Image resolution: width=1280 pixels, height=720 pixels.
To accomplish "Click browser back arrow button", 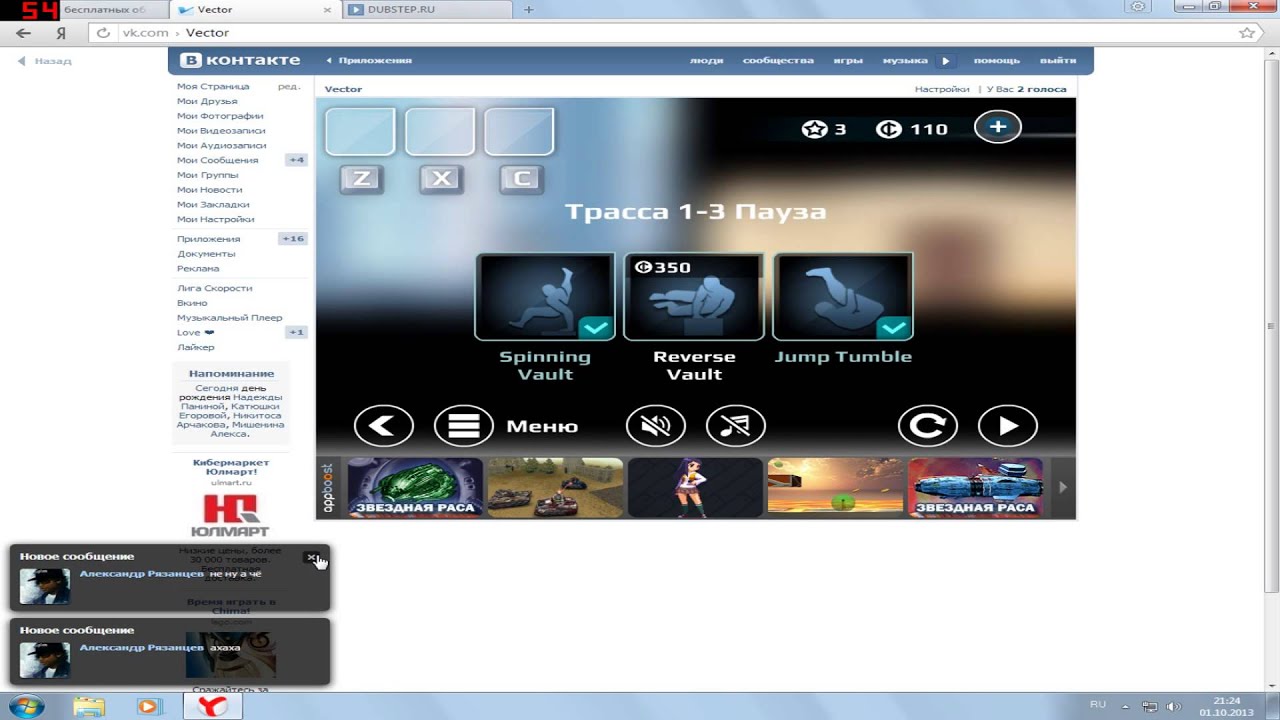I will [x=24, y=33].
